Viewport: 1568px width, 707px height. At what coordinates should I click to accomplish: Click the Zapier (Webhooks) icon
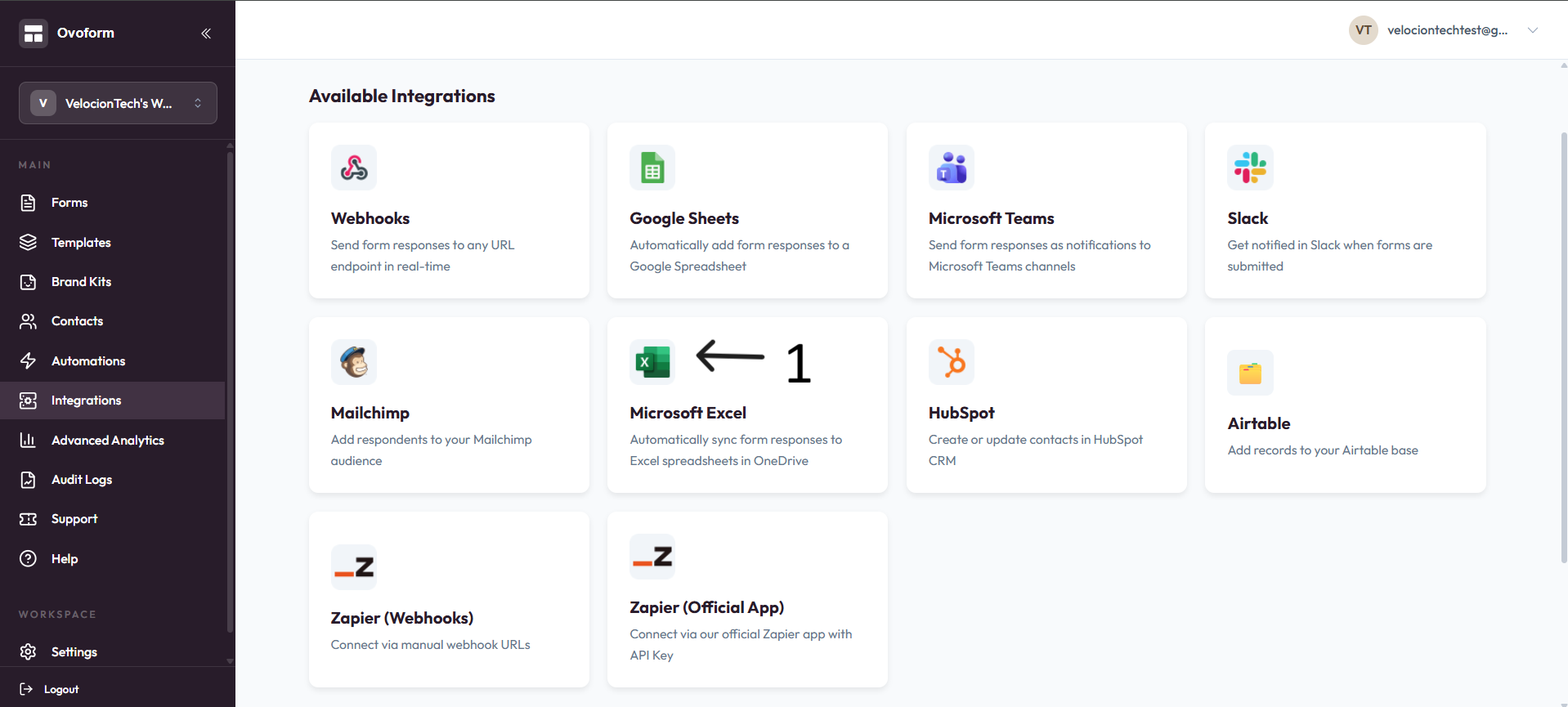point(354,567)
